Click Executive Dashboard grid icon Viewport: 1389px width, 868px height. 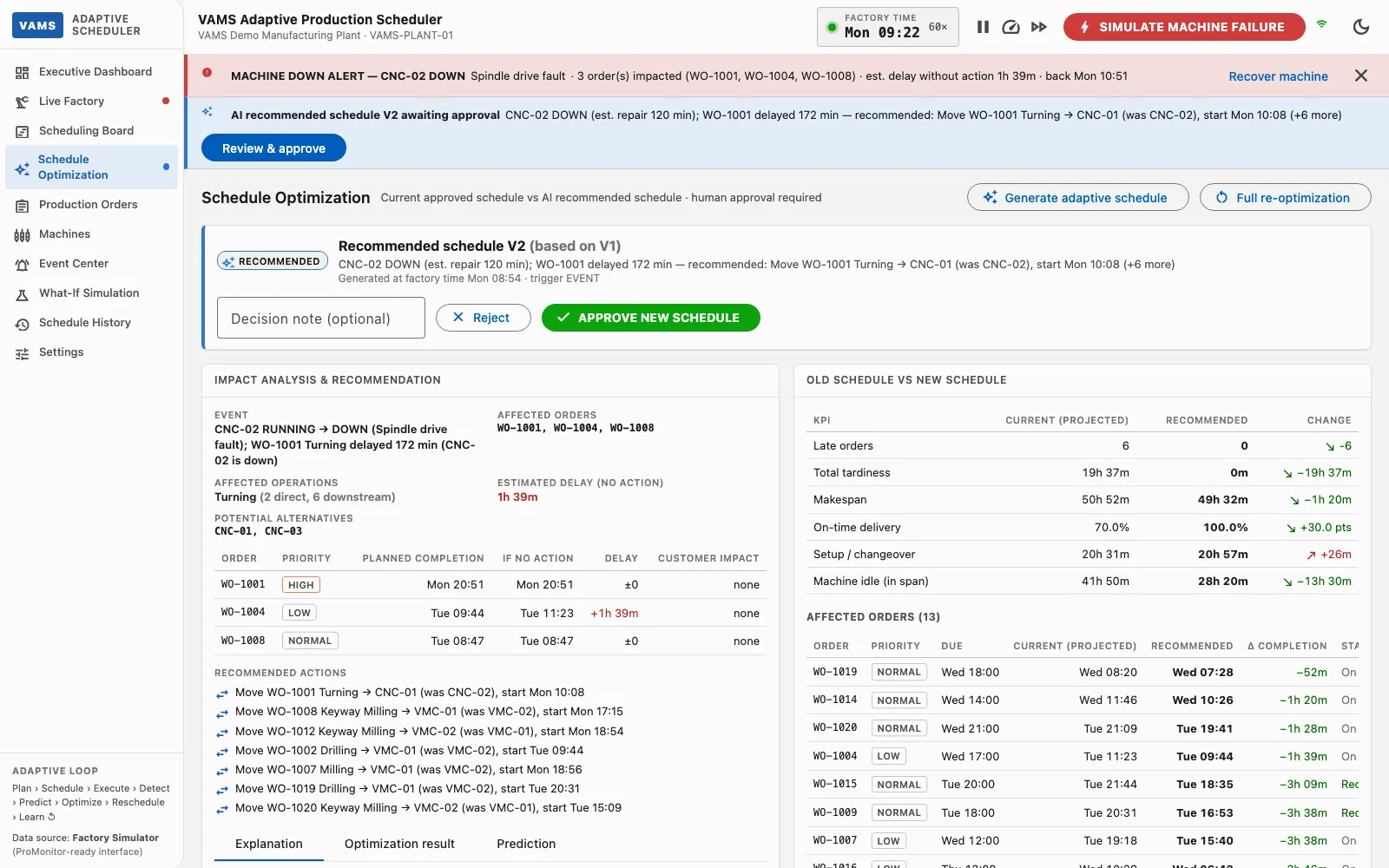23,73
